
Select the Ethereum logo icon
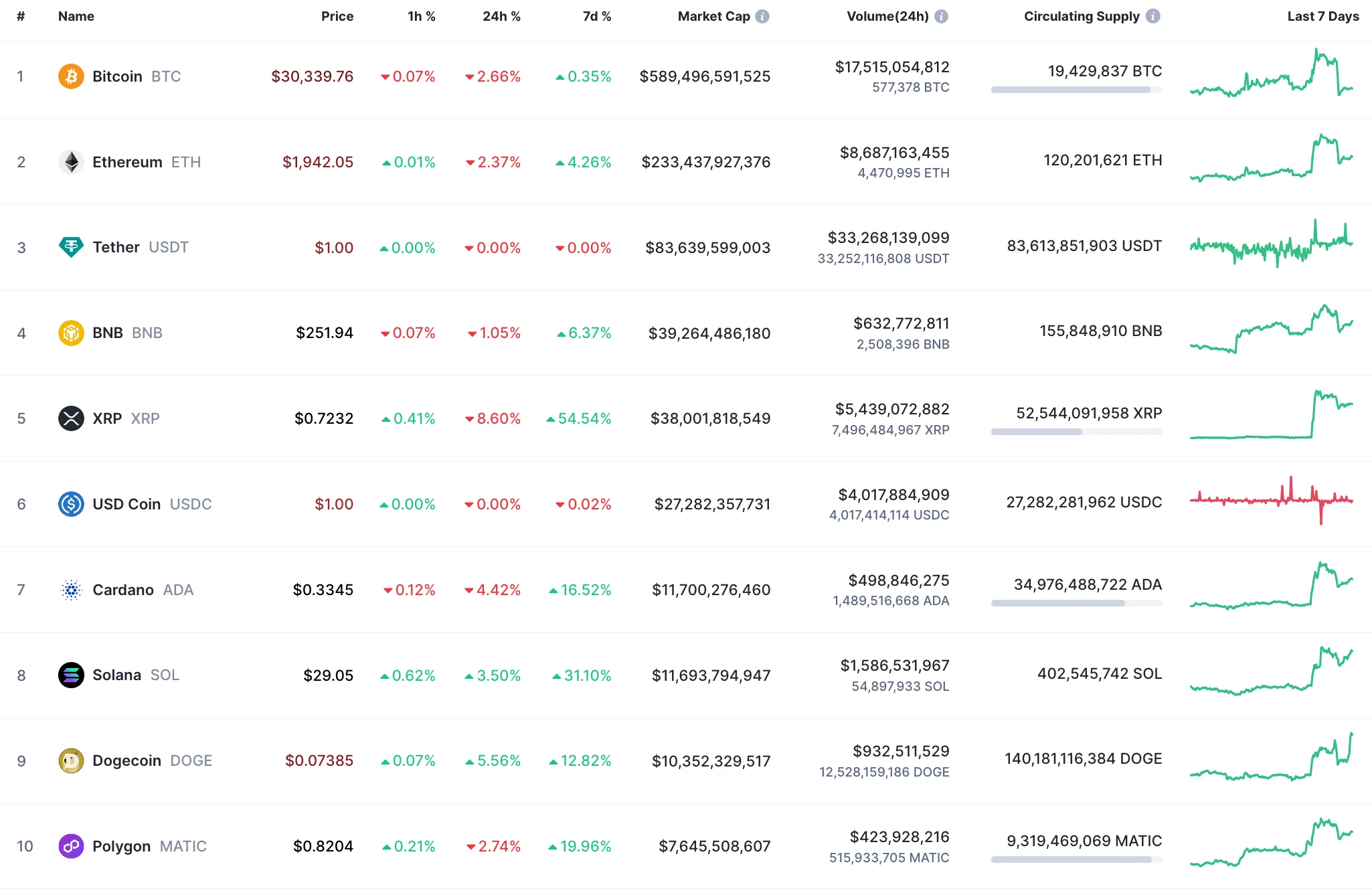click(x=72, y=161)
